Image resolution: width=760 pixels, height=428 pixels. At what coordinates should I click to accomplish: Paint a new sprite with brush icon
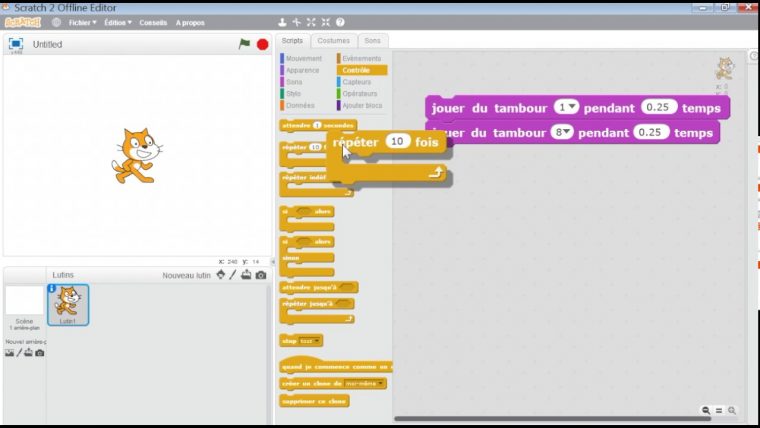click(233, 275)
